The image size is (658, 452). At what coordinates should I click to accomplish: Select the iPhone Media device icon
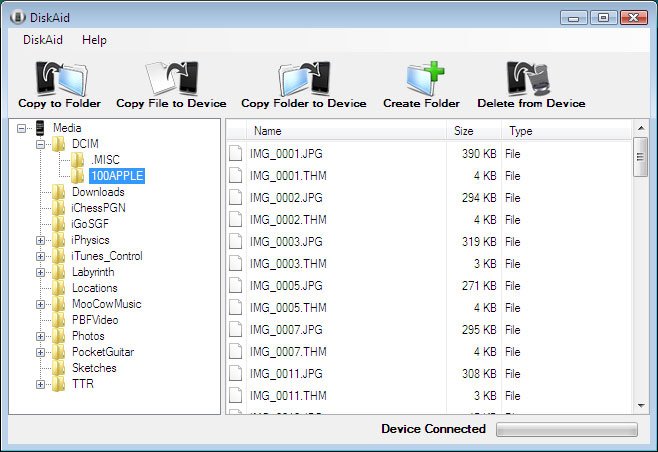[x=40, y=128]
